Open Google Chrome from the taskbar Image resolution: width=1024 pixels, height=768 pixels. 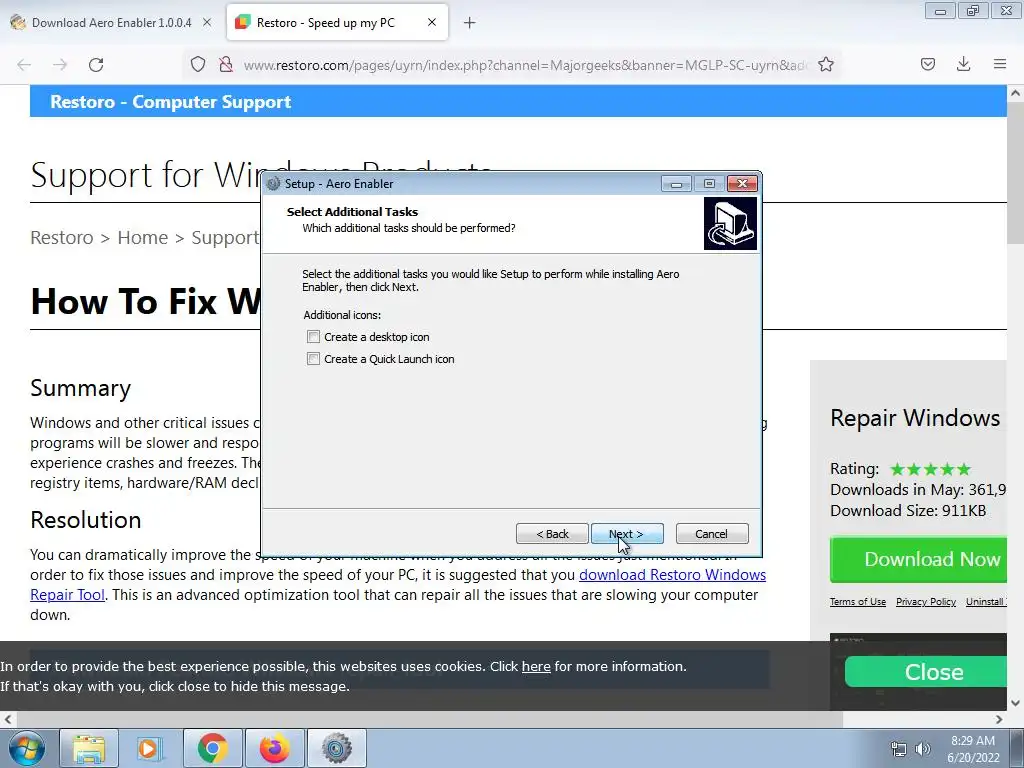point(212,748)
